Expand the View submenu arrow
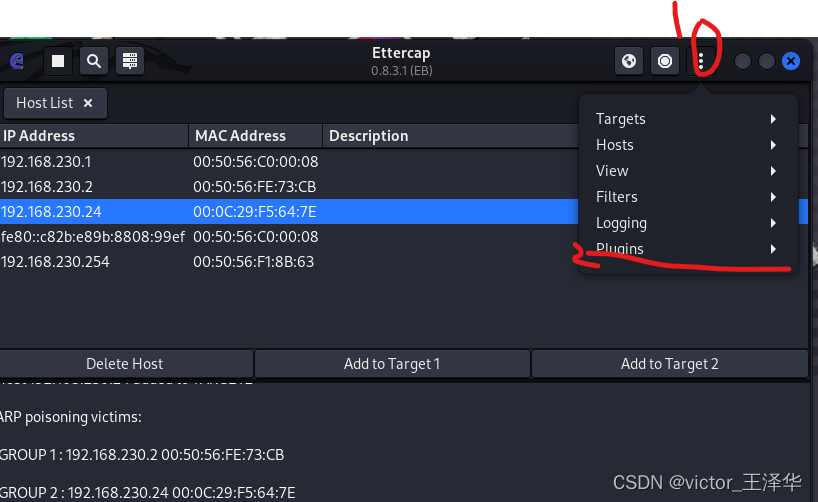The width and height of the screenshot is (818, 502). coord(773,171)
